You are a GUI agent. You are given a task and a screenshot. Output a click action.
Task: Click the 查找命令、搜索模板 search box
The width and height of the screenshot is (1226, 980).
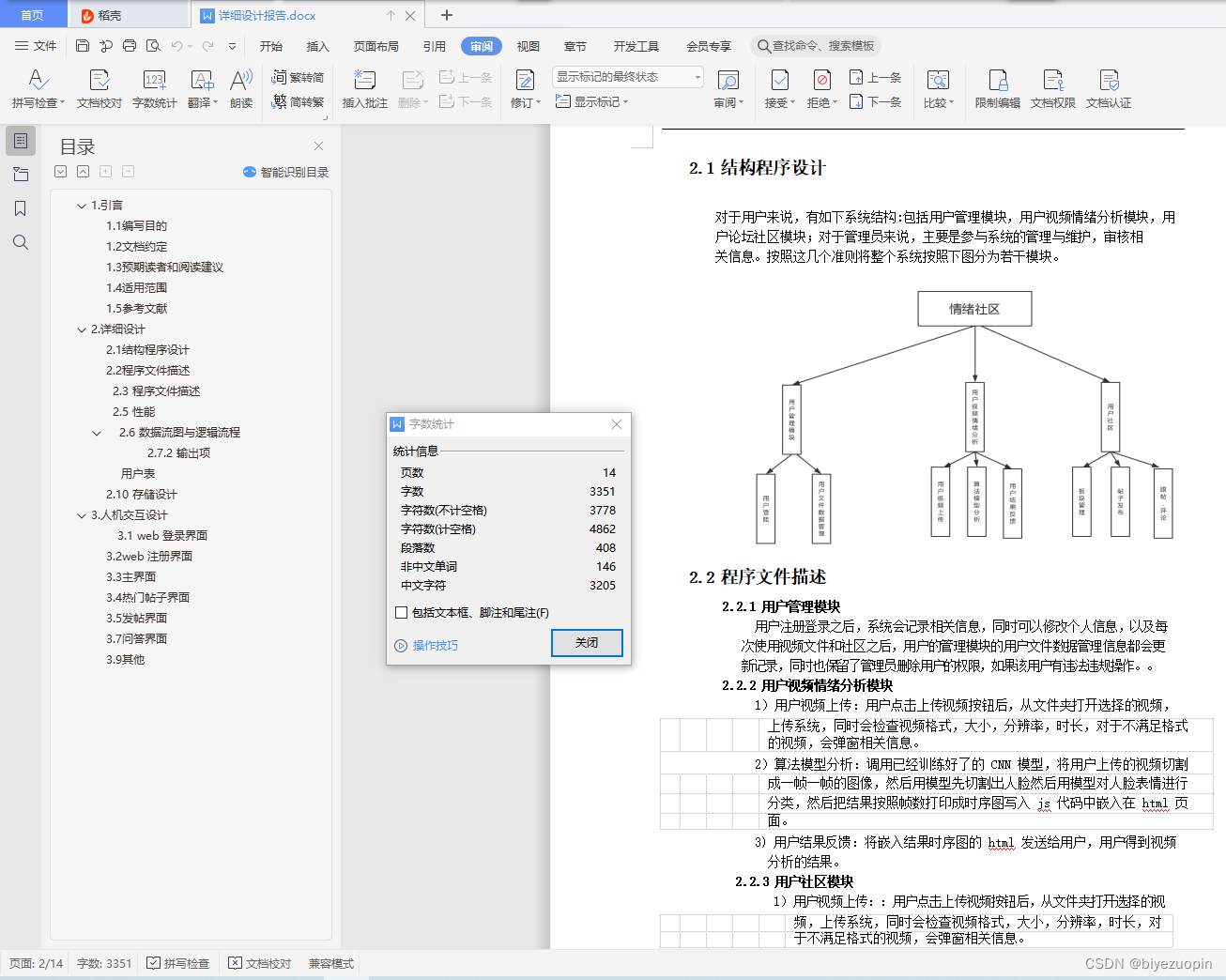pyautogui.click(x=817, y=45)
